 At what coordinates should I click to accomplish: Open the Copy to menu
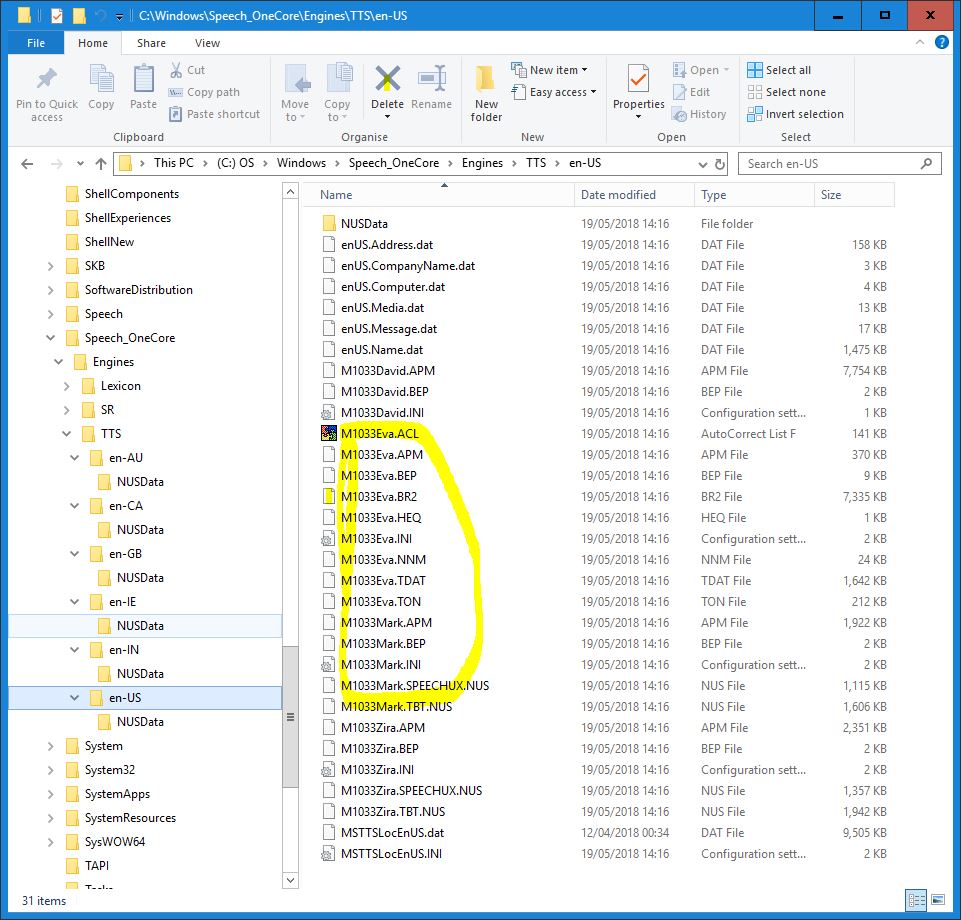coord(336,93)
